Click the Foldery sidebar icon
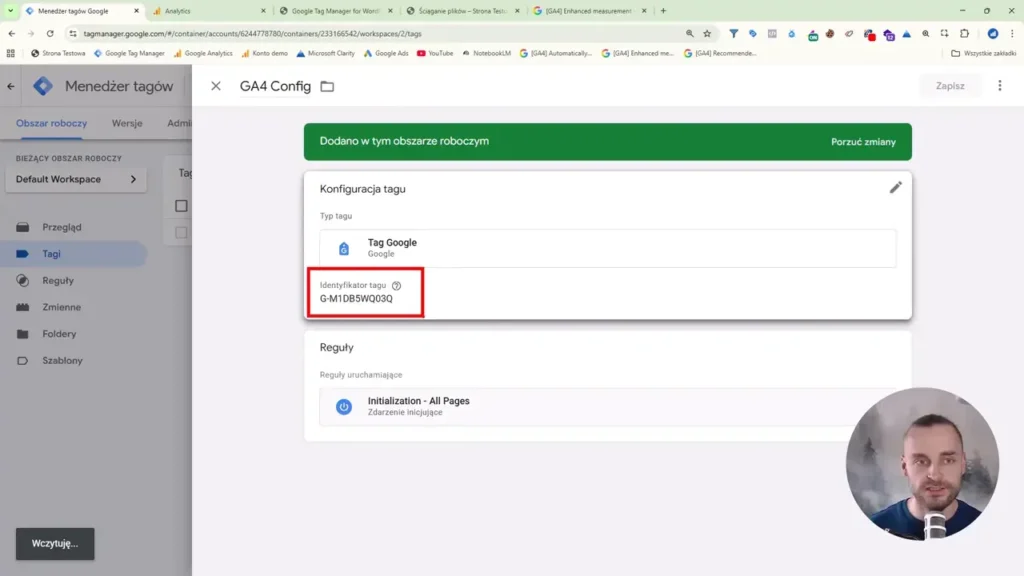This screenshot has width=1024, height=576. click(x=23, y=334)
